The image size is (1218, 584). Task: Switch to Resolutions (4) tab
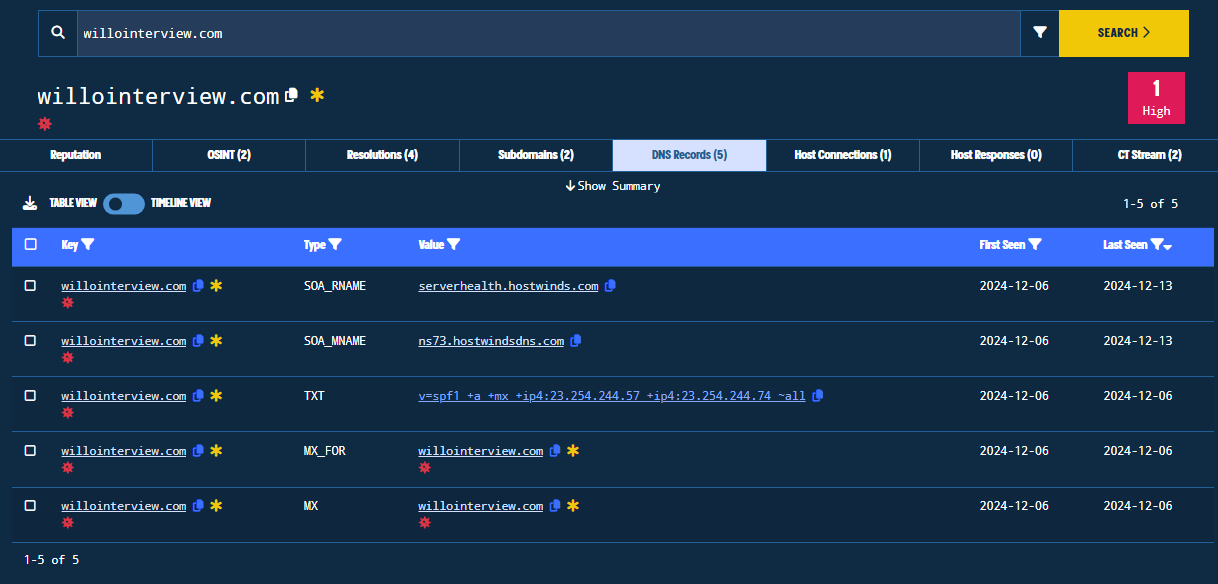pos(382,155)
